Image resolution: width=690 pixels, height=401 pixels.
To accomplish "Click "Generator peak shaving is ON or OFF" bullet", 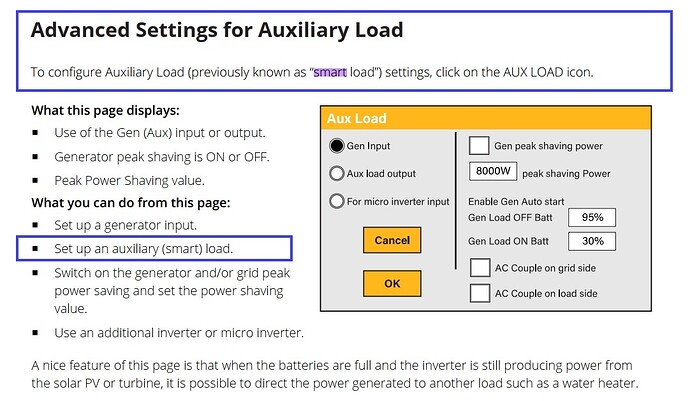I will pyautogui.click(x=160, y=157).
